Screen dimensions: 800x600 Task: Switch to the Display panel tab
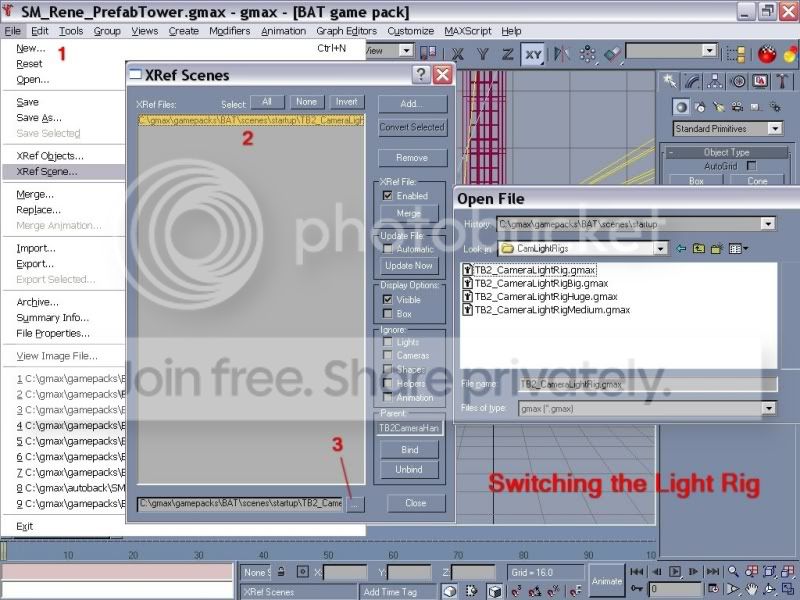(760, 81)
